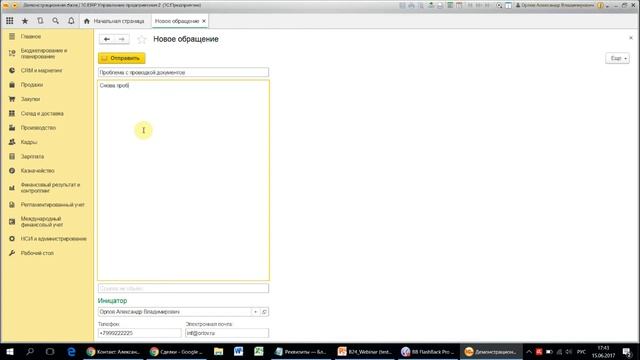Go forward with the right arrow button
Viewport: 640px width, 360px height.
point(122,39)
